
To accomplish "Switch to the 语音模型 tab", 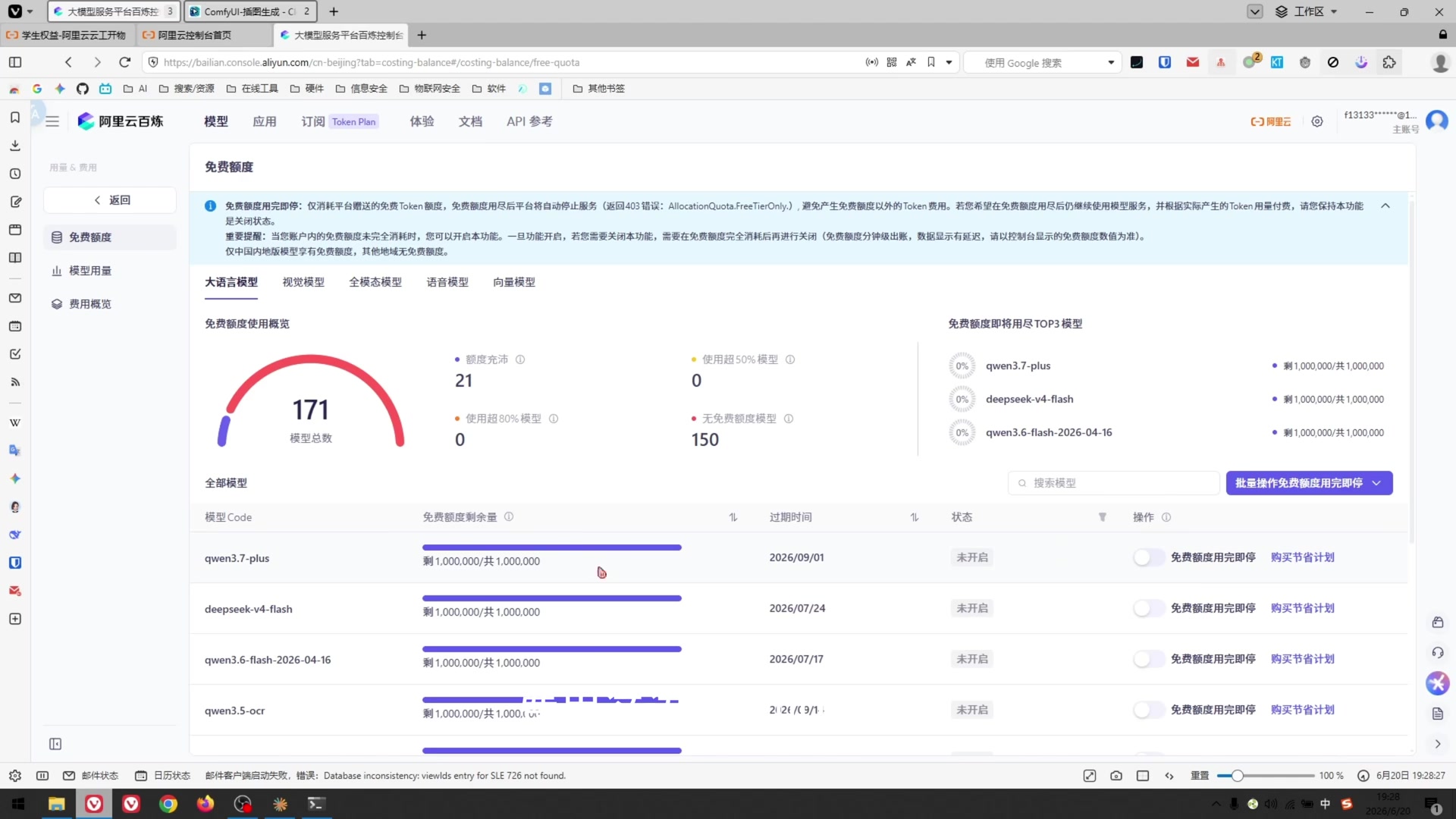I will (x=447, y=282).
